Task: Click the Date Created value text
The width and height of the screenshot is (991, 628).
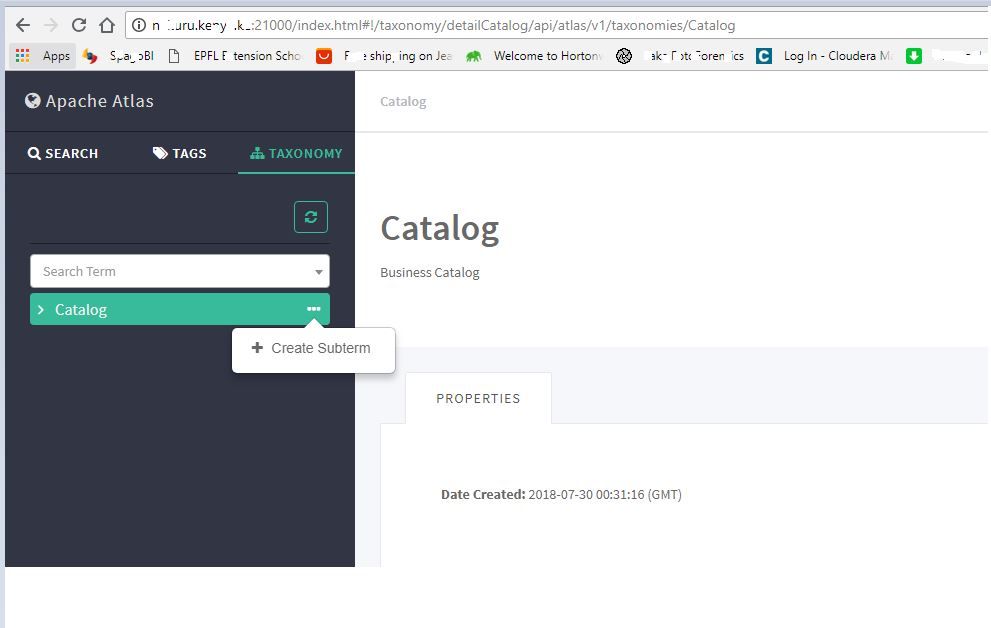Action: pyautogui.click(x=605, y=494)
